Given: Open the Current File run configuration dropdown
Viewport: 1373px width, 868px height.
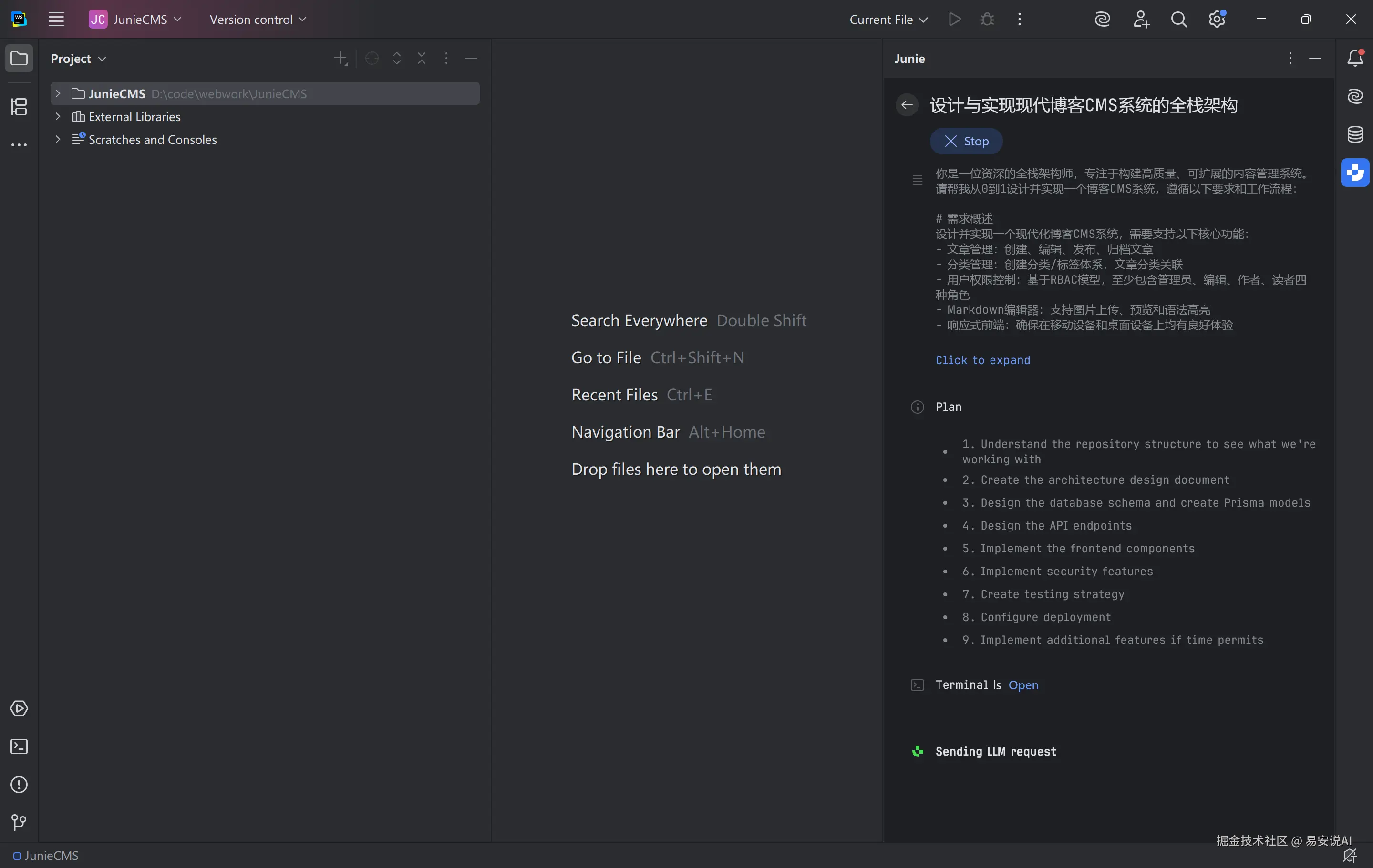Looking at the screenshot, I should (x=888, y=20).
